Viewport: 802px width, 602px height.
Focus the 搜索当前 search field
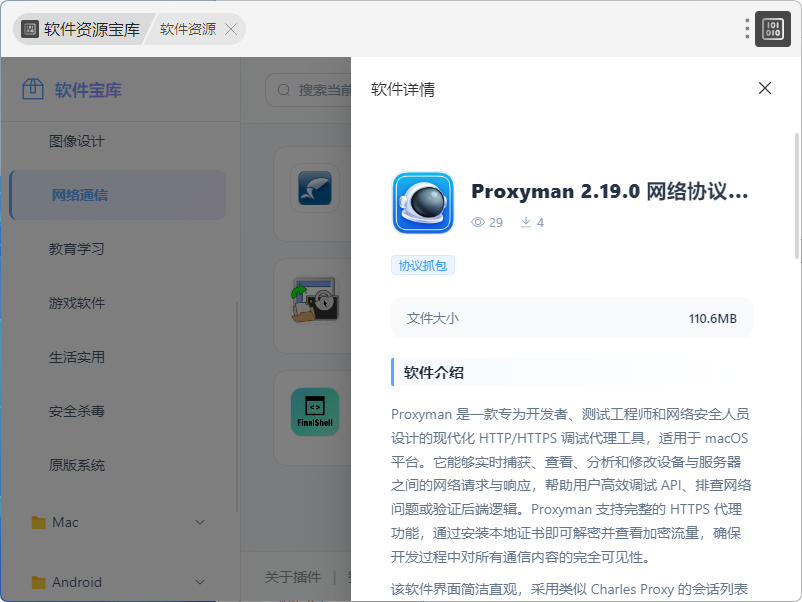[x=308, y=91]
